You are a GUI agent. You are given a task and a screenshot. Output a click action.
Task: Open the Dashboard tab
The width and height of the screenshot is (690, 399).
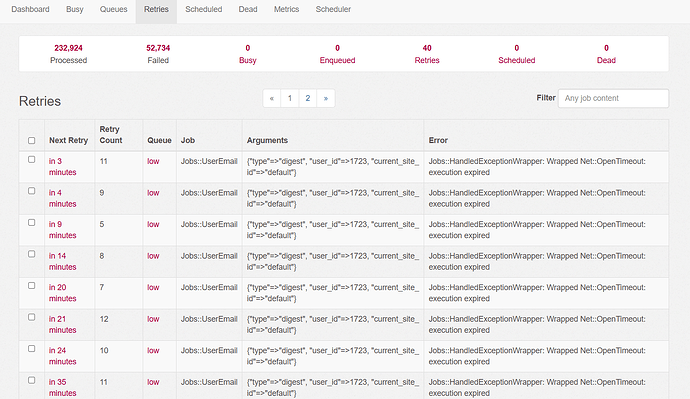pyautogui.click(x=30, y=9)
